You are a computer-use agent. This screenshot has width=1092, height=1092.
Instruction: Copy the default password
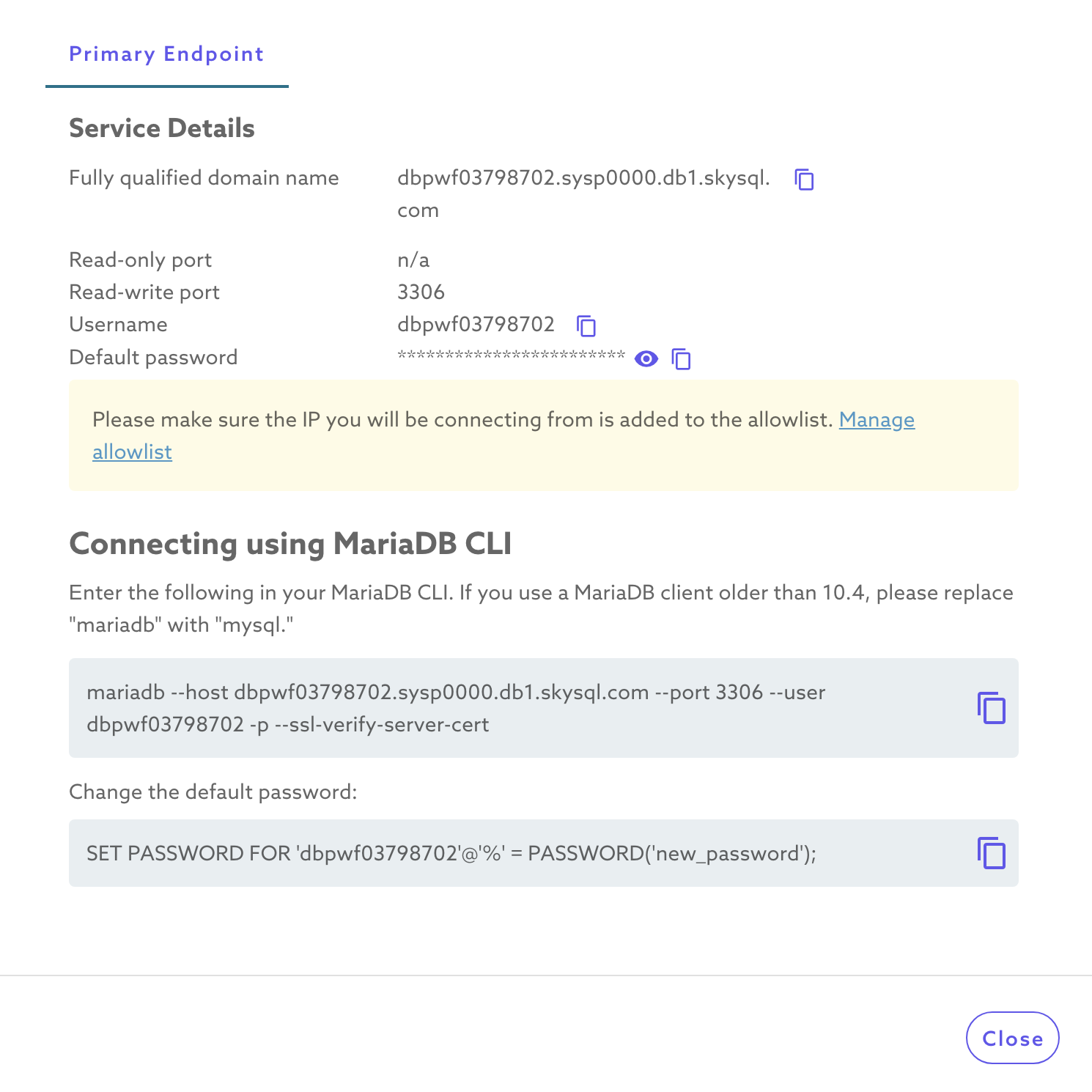coord(682,359)
